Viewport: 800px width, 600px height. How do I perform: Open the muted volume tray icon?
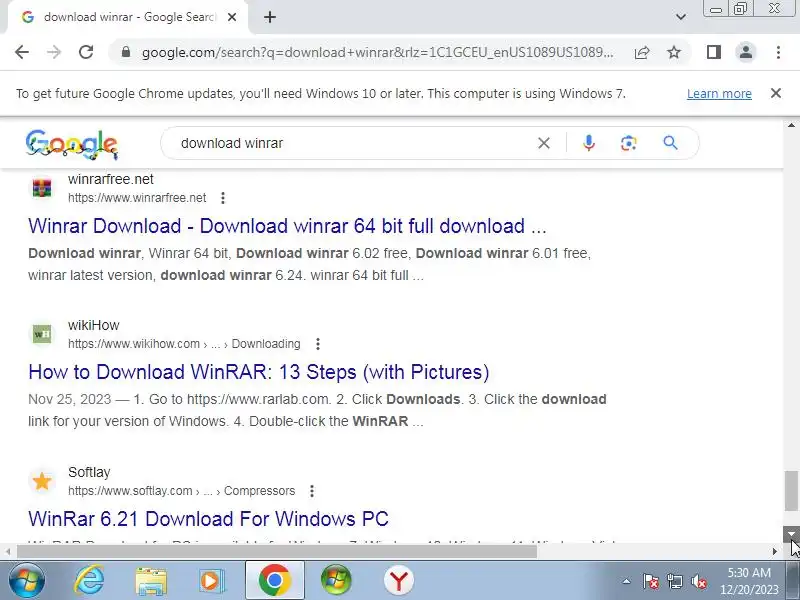698,581
